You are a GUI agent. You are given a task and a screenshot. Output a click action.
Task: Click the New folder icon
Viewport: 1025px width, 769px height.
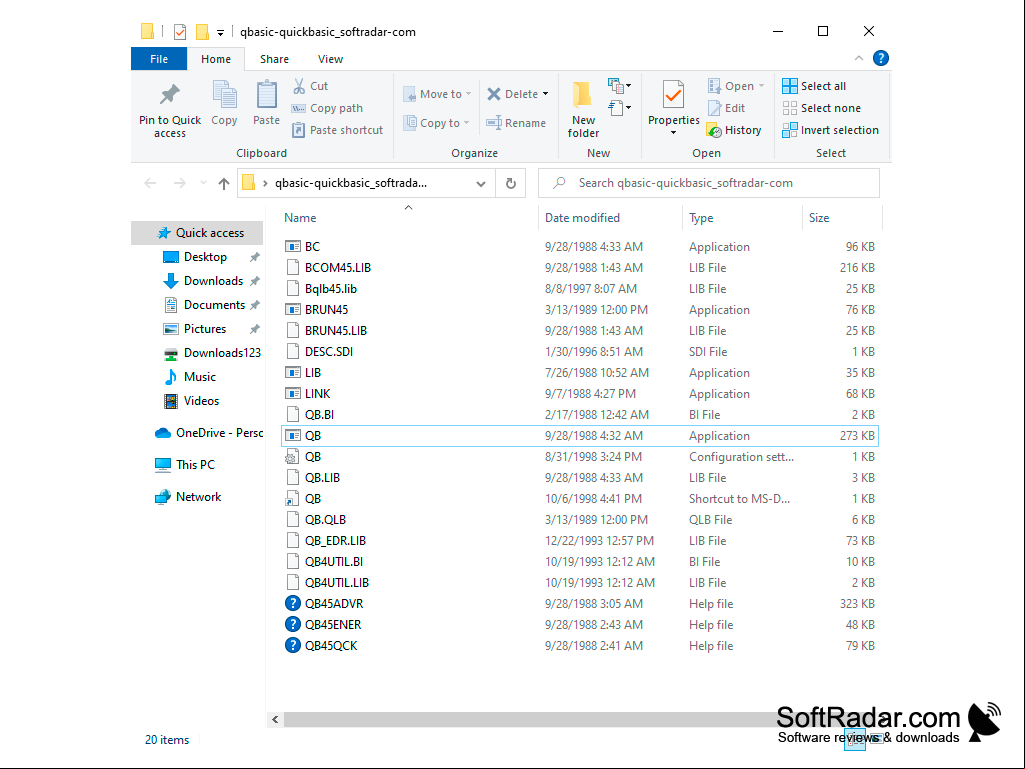pos(582,95)
